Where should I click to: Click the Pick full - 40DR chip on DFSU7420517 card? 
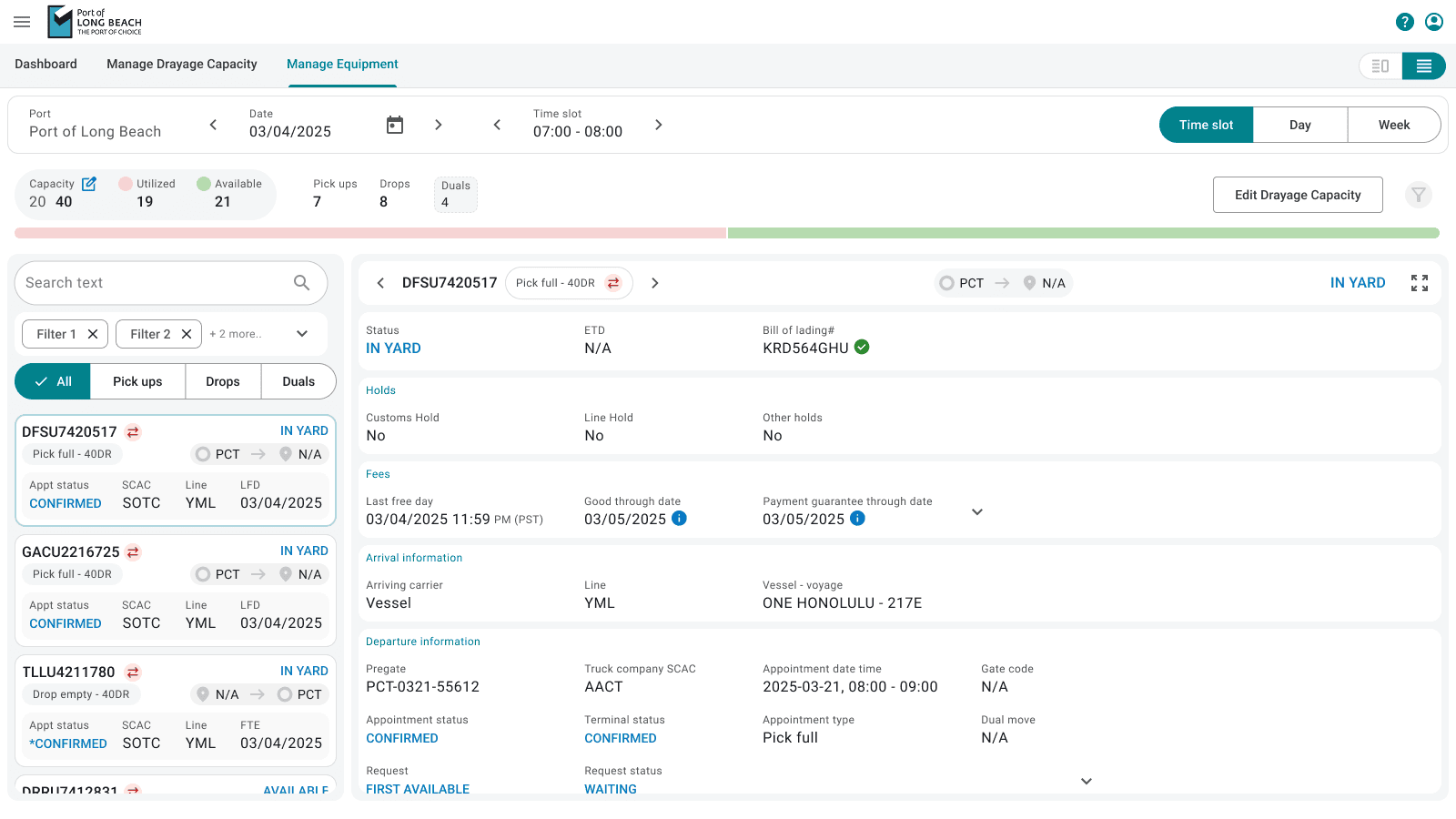pos(72,454)
